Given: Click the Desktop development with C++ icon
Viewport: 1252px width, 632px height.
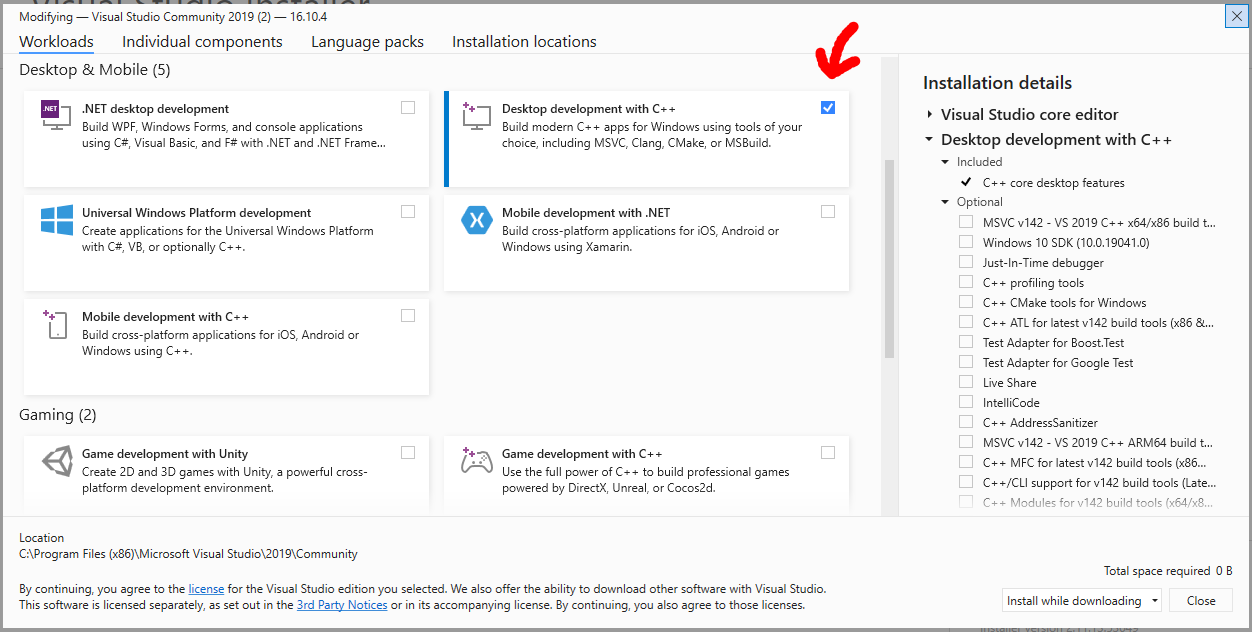Looking at the screenshot, I should pos(476,115).
